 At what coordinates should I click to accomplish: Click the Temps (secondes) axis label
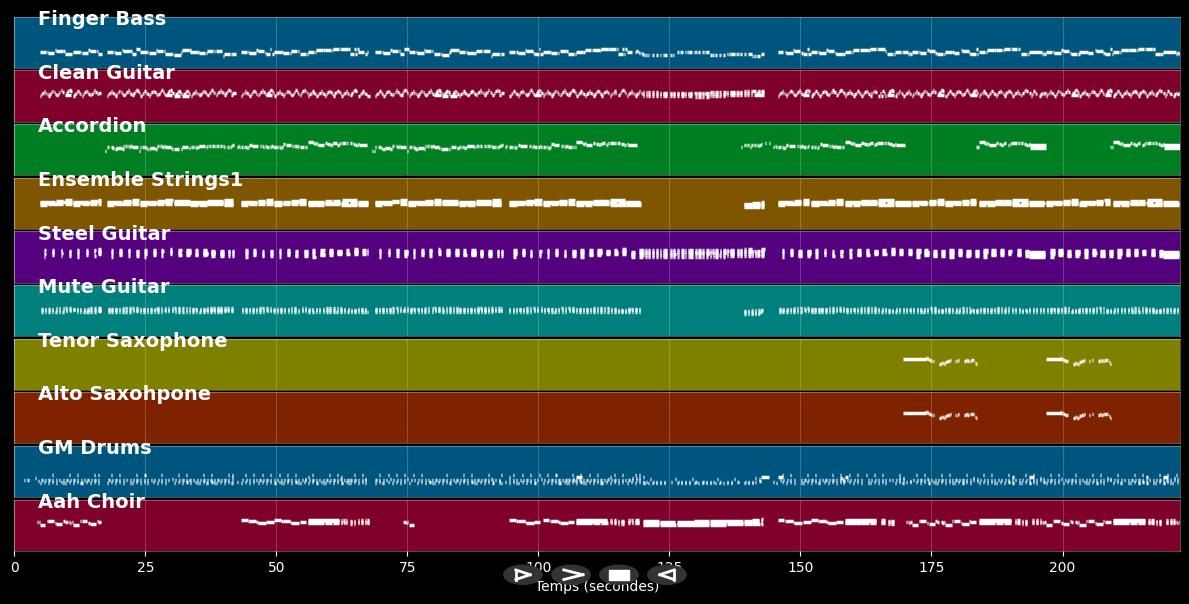597,588
